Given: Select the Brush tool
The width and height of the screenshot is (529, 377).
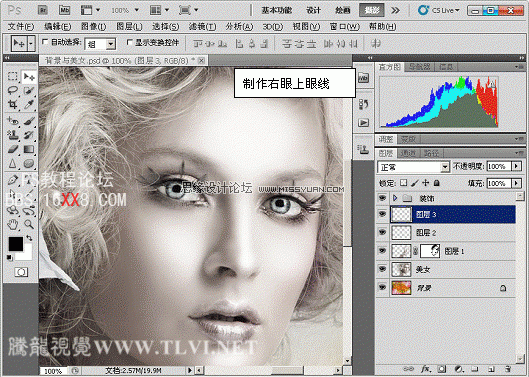Looking at the screenshot, I should coord(29,120).
